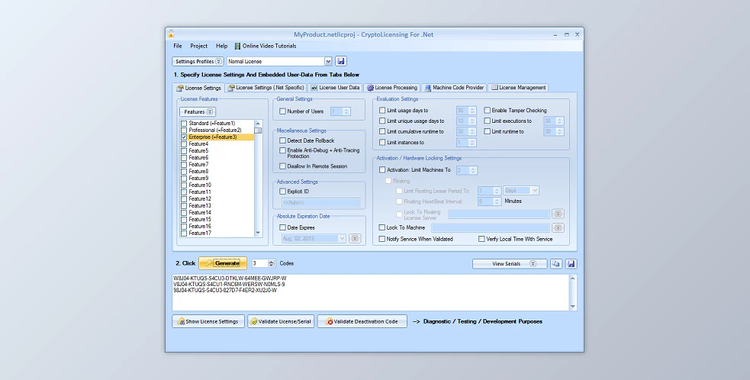
Task: Click Generate button with key icon
Action: (223, 263)
